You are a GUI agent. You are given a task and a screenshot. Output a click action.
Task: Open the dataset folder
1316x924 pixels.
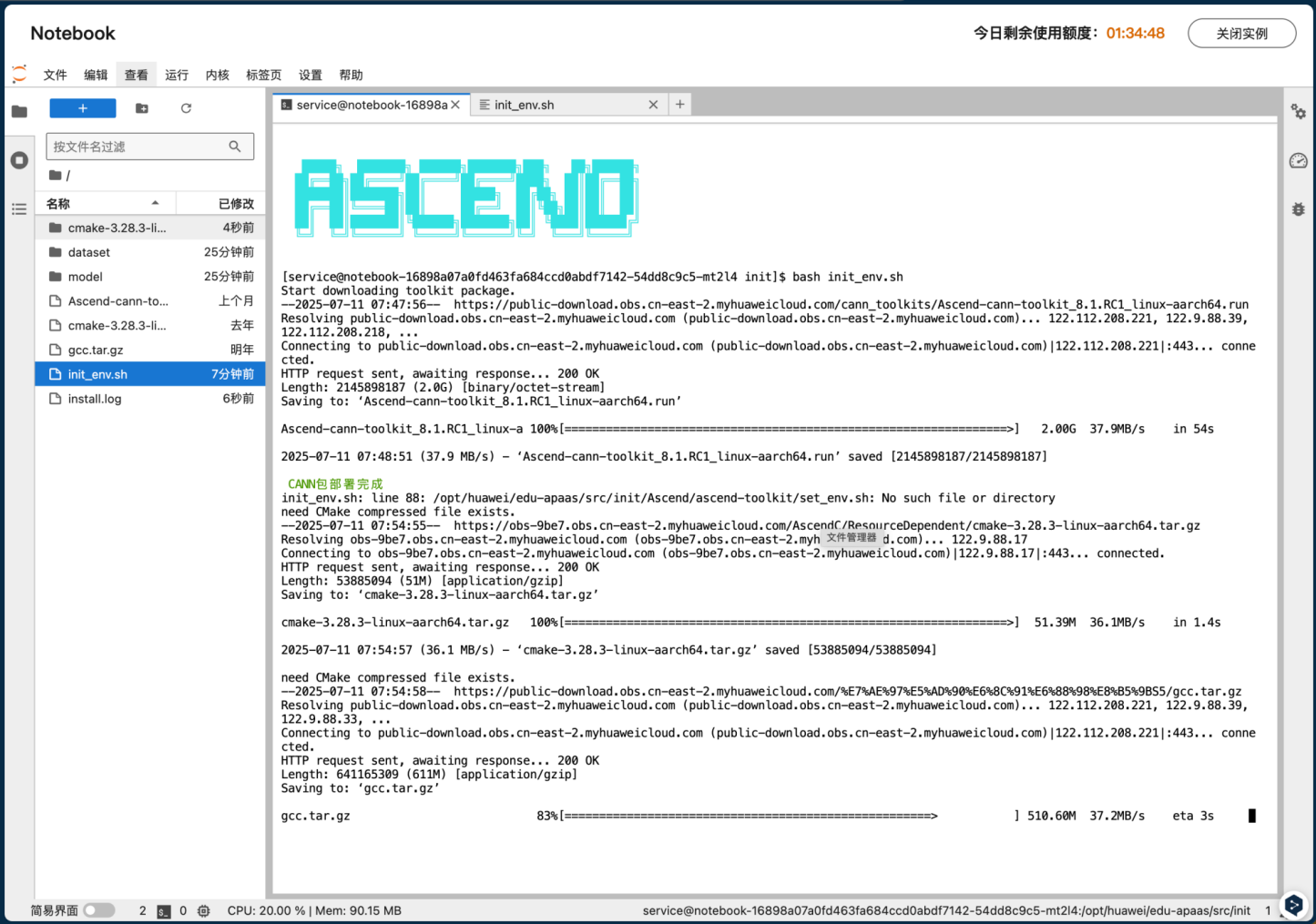pos(150,252)
